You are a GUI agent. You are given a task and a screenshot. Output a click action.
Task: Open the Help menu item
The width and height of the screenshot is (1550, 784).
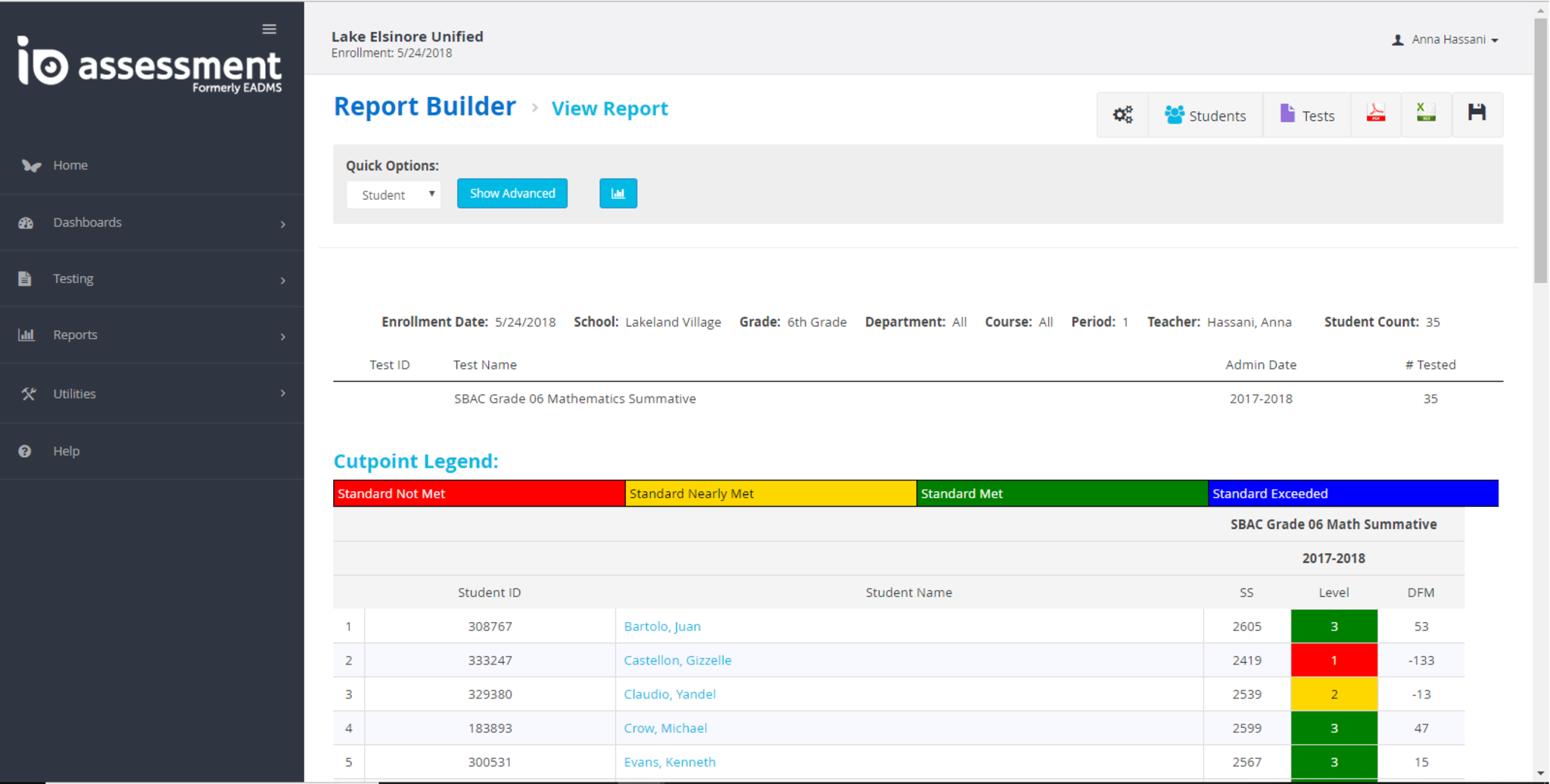[66, 451]
